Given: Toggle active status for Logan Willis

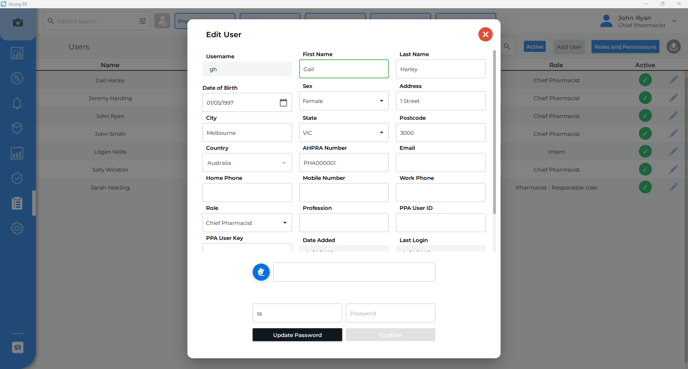Looking at the screenshot, I should 645,151.
